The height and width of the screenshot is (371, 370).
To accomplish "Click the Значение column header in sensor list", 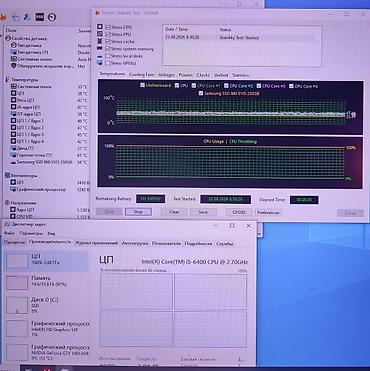I will coord(84,31).
